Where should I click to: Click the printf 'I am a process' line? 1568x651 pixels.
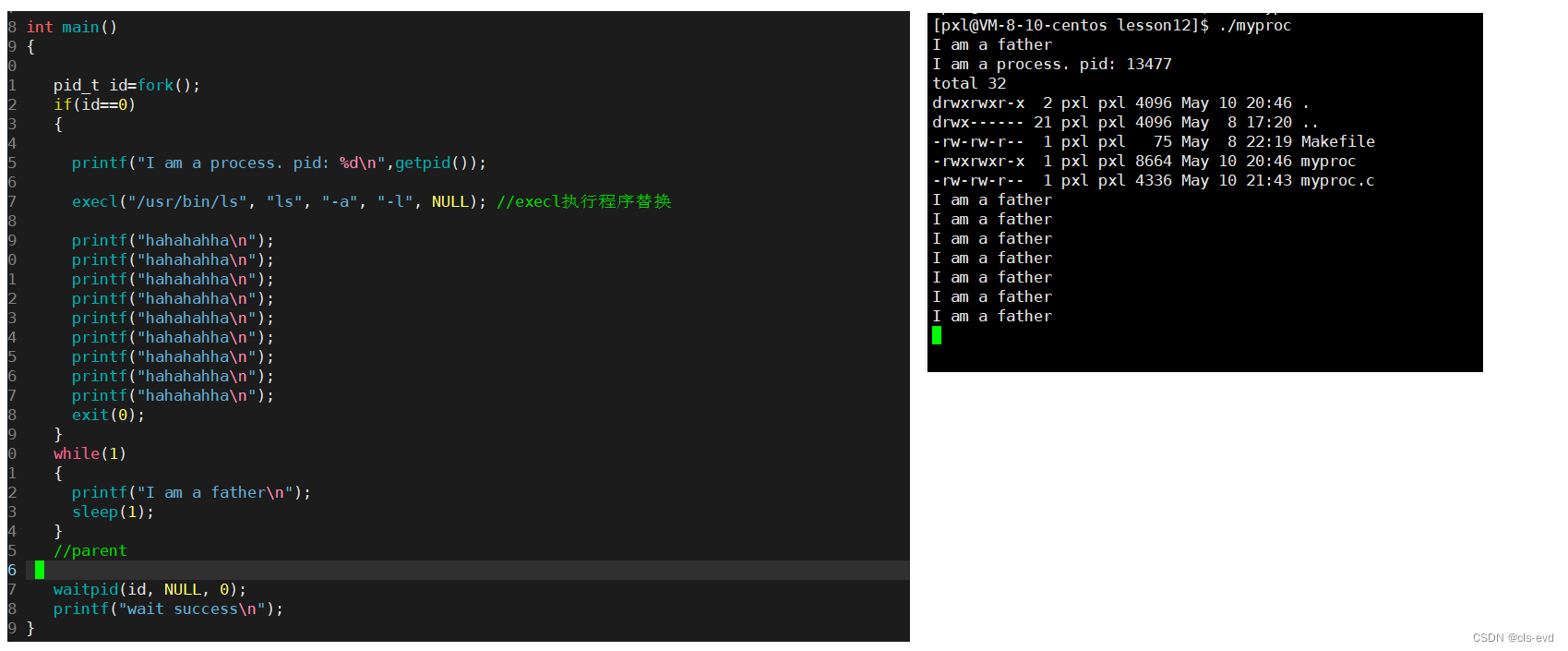coord(279,163)
